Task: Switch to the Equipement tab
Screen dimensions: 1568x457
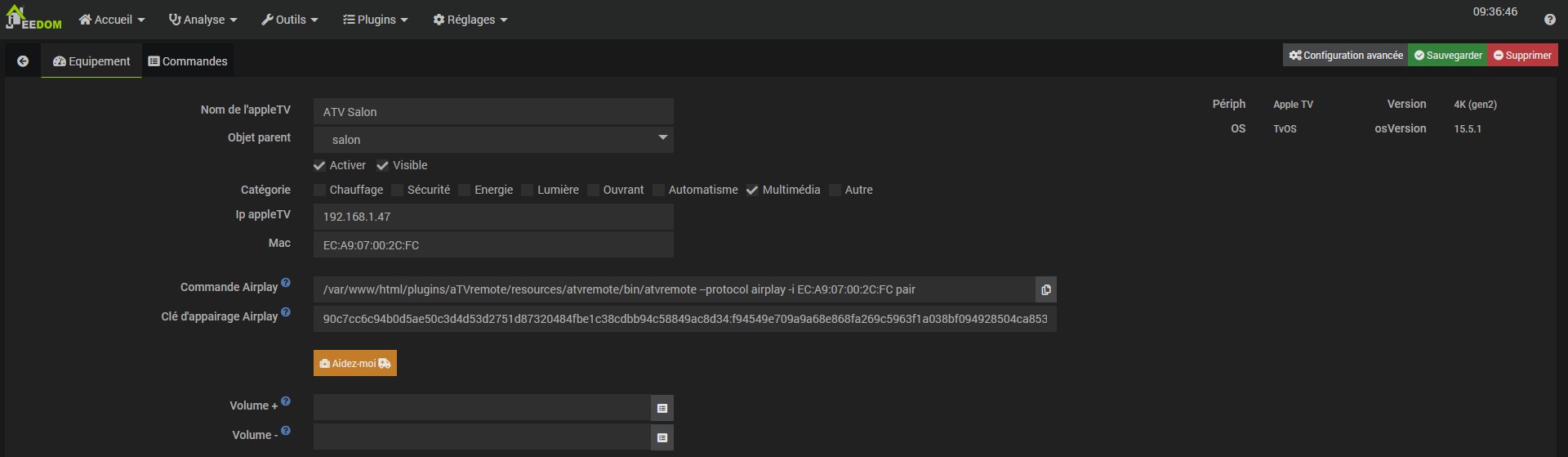Action: click(x=91, y=61)
